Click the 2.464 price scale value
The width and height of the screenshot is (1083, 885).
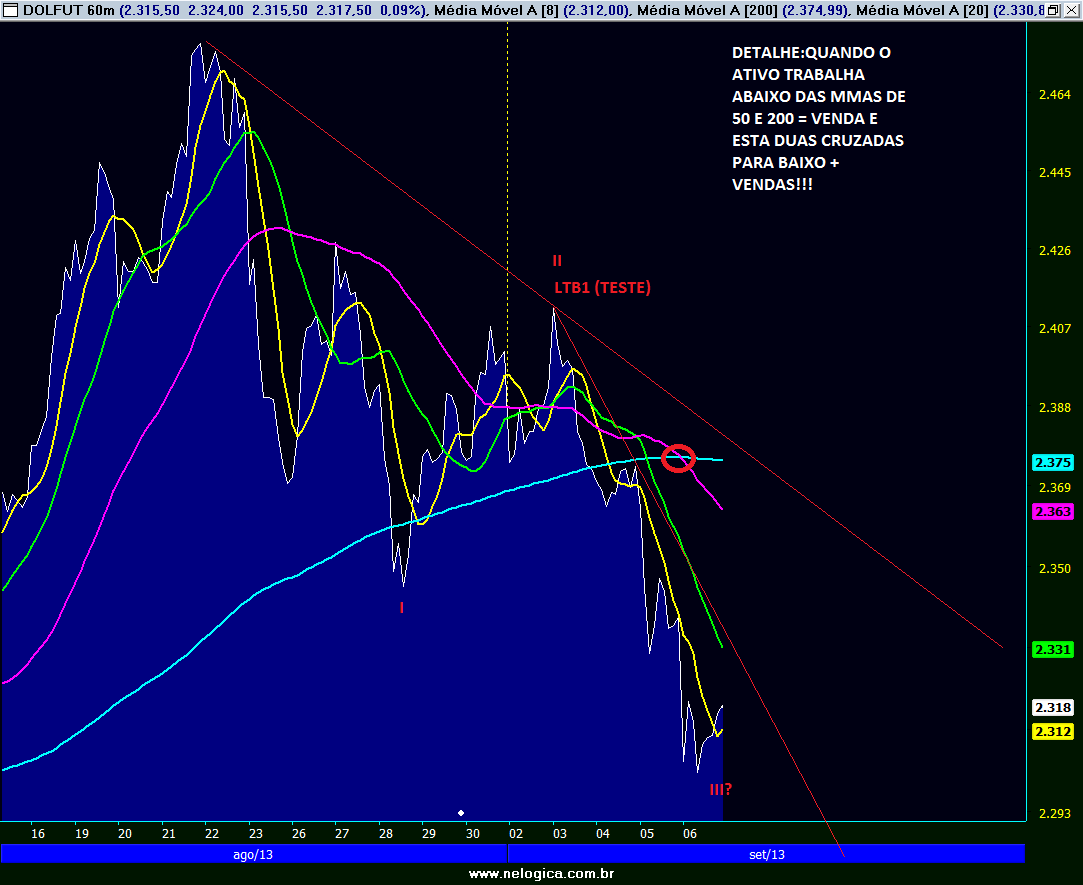[1055, 95]
